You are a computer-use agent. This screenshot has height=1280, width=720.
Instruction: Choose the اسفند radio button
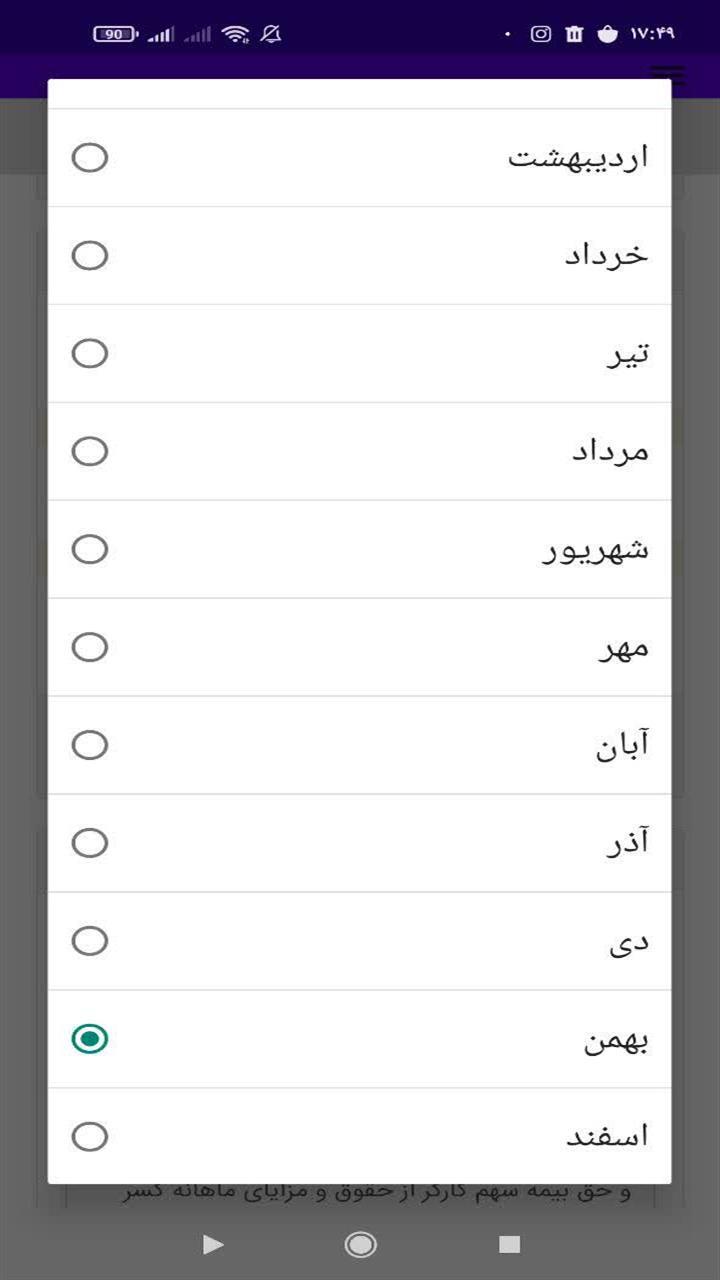tap(90, 1137)
